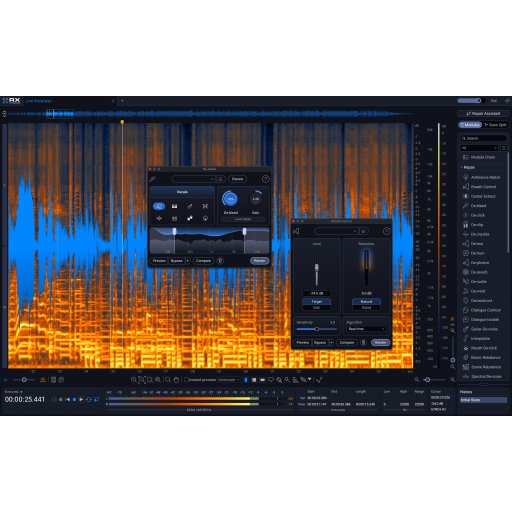Screen dimensions: 512x512
Task: Click the help icon in De-bleed window
Action: point(265,179)
